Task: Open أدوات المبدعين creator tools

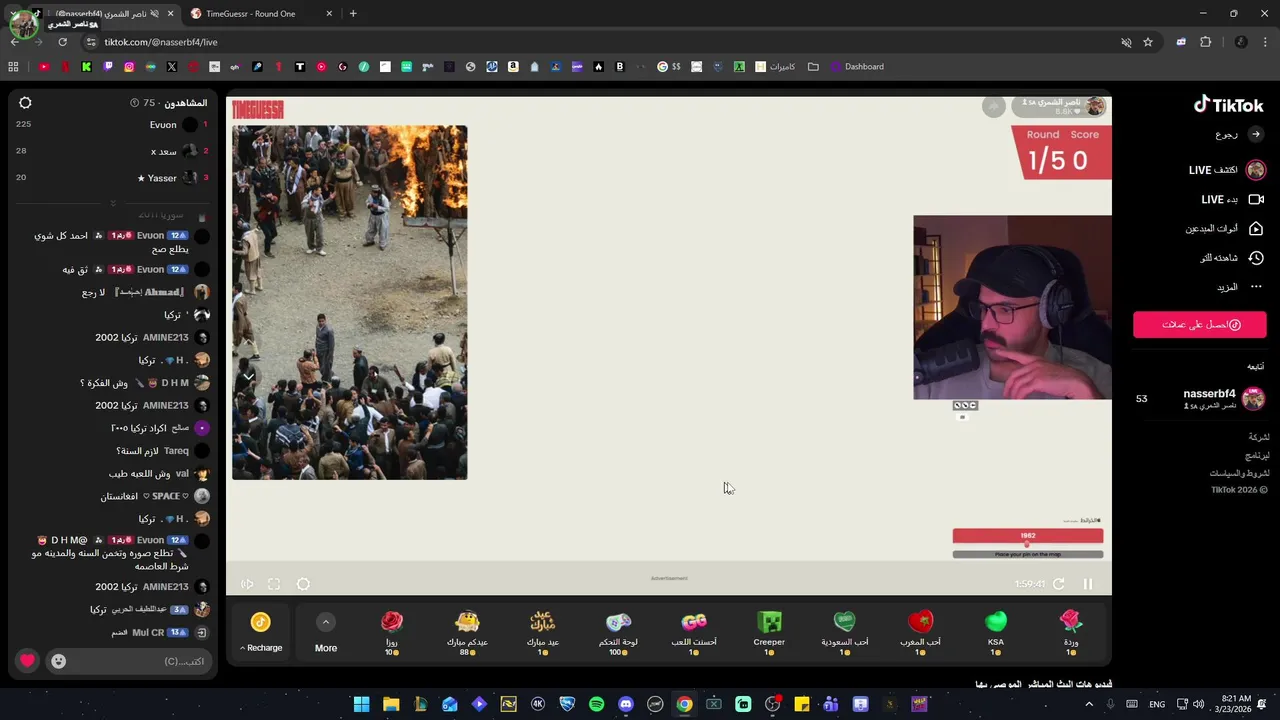Action: pyautogui.click(x=1224, y=229)
